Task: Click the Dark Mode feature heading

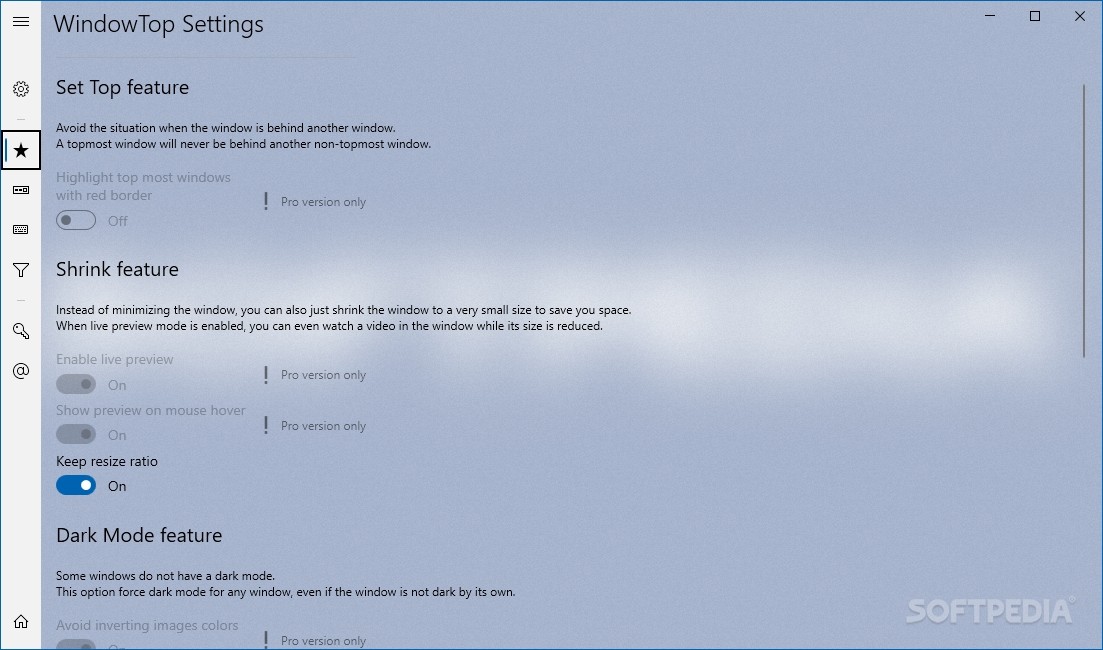Action: 139,535
